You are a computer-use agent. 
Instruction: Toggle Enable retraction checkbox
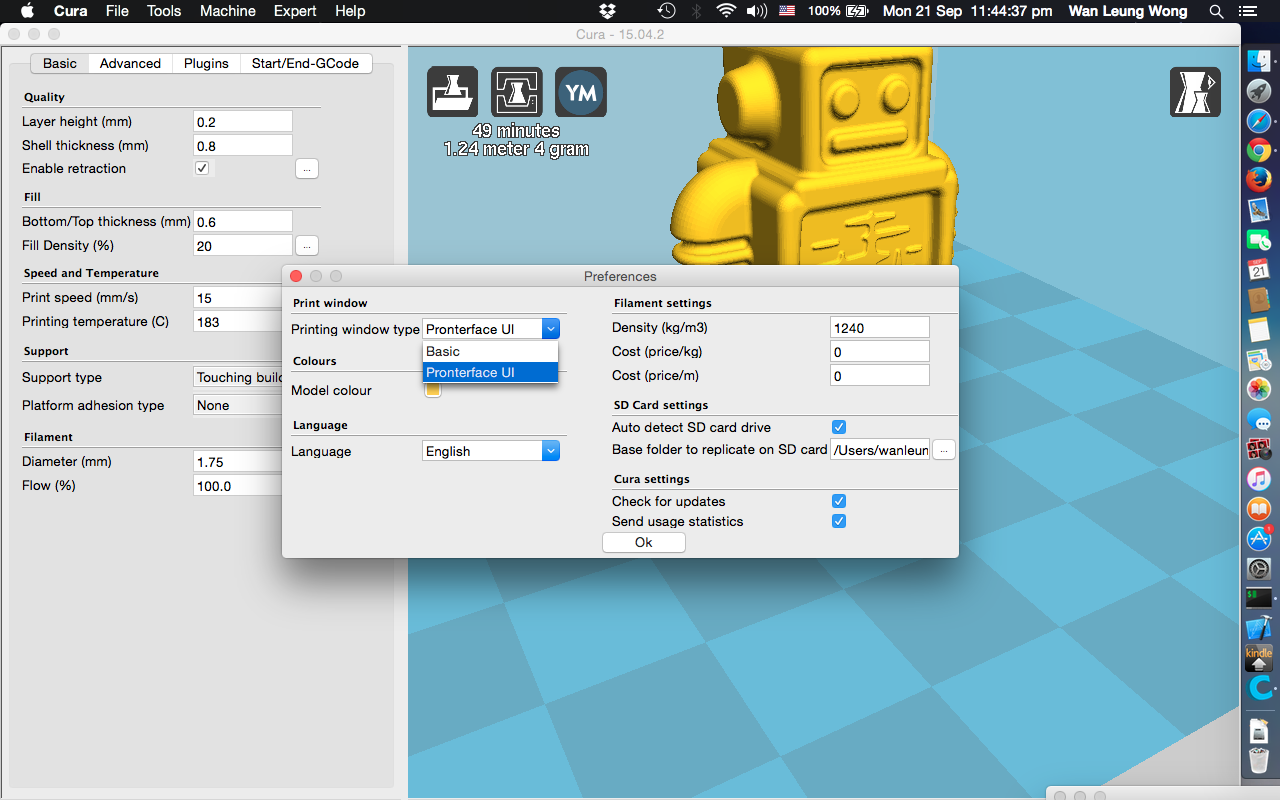(x=202, y=168)
